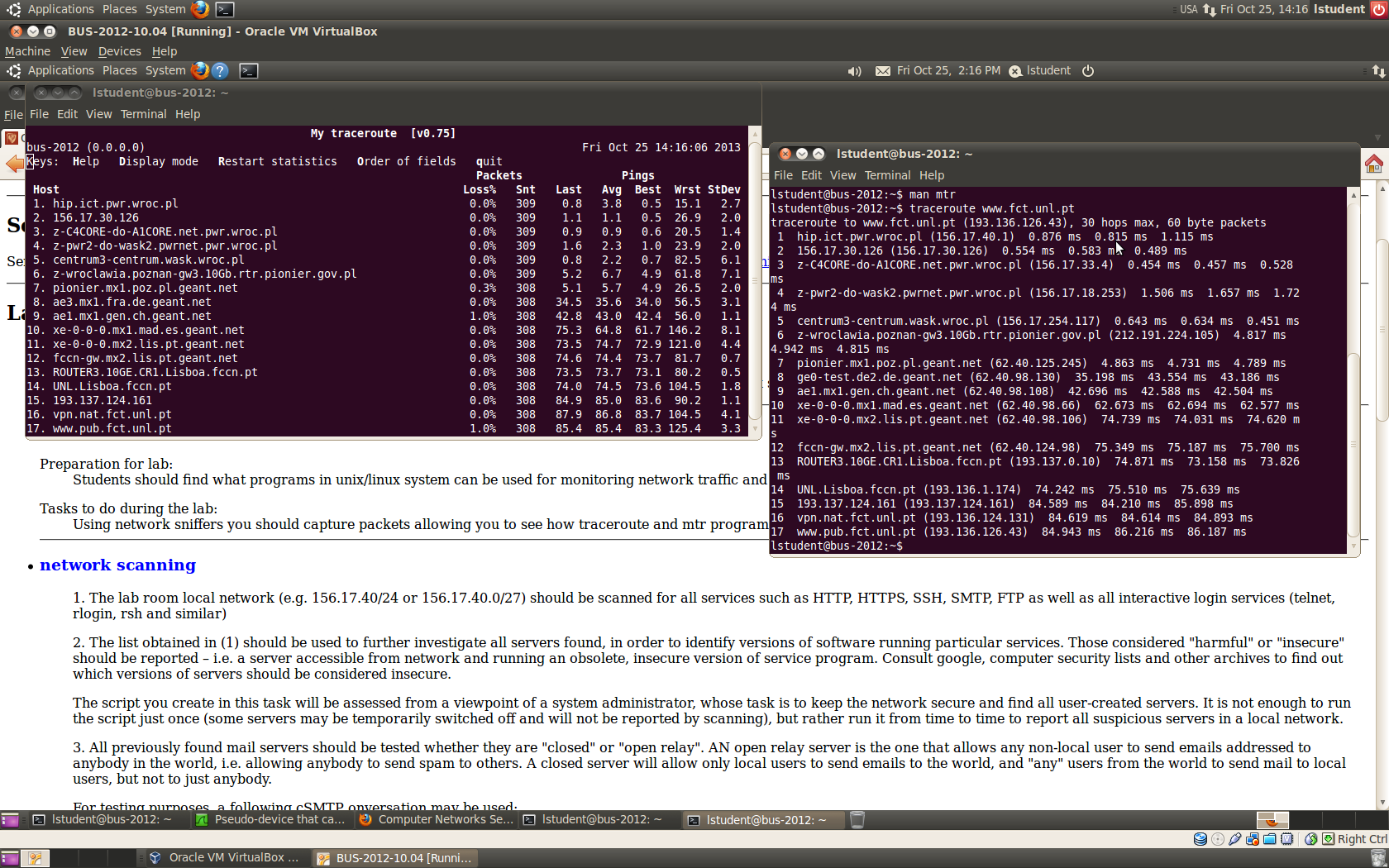This screenshot has height=868, width=1389.
Task: Launch Firefox from the guest VM panel
Action: coord(199,71)
